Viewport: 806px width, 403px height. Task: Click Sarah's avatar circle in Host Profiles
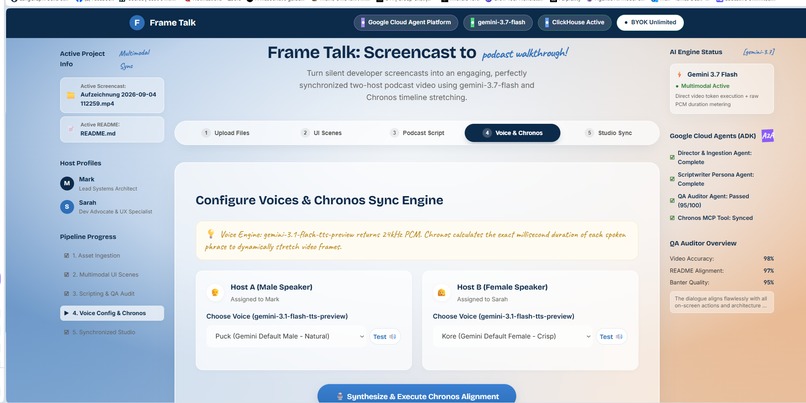[x=67, y=207]
